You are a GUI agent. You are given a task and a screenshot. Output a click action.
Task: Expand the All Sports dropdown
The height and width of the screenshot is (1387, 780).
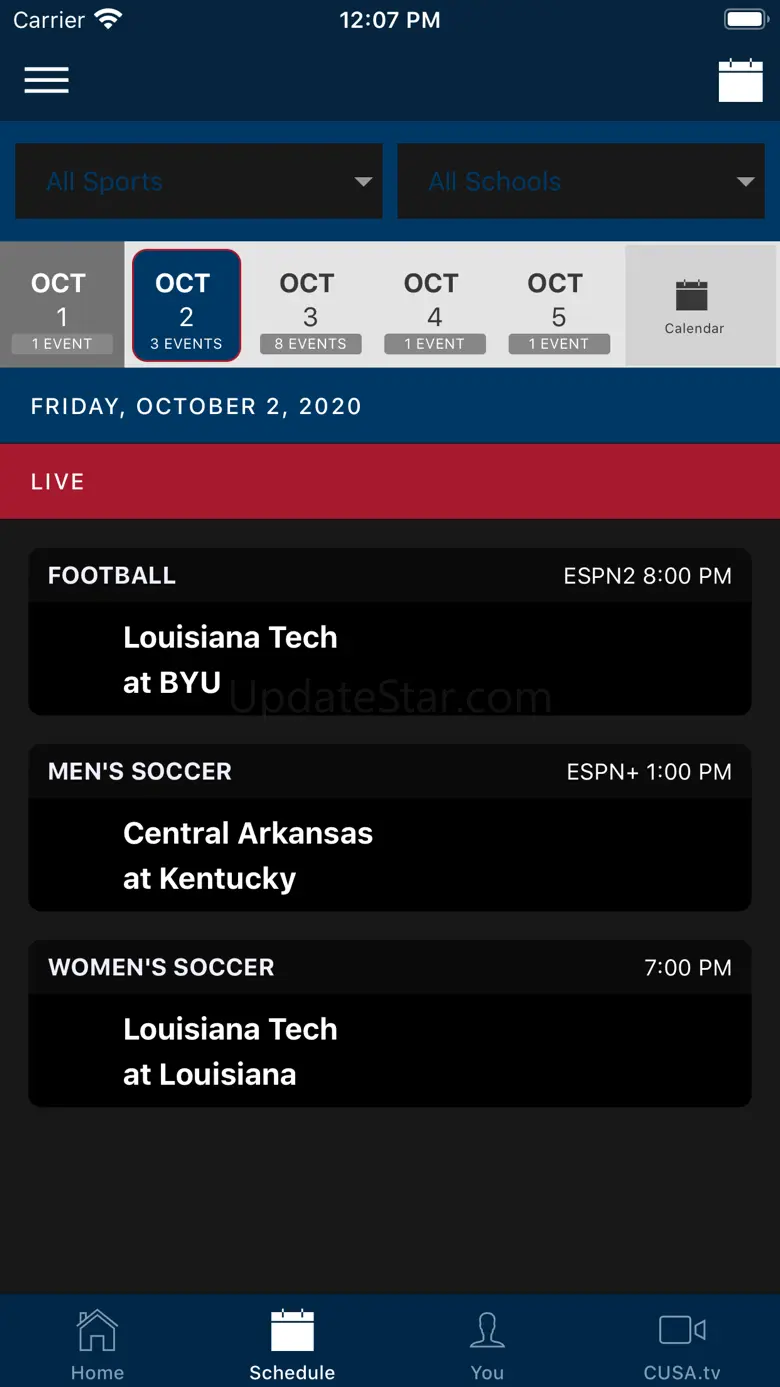click(199, 181)
